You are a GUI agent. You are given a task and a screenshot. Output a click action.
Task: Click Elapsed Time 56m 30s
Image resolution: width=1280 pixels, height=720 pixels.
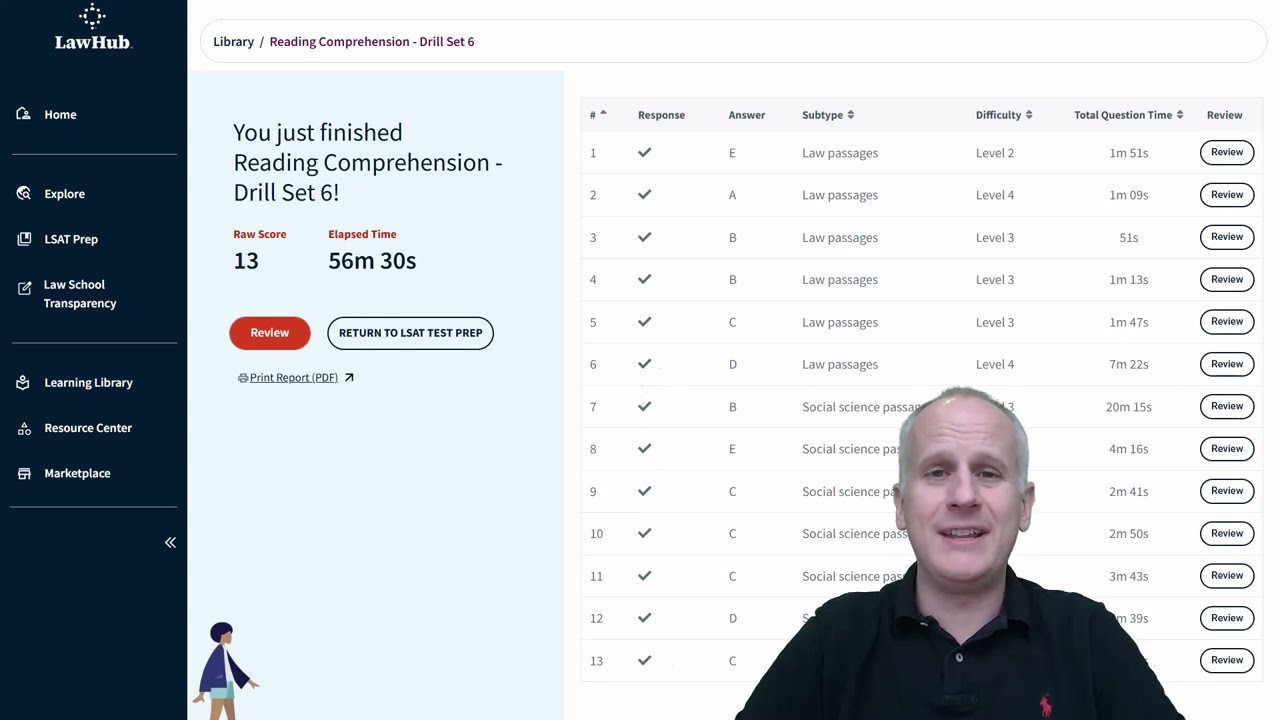point(372,261)
